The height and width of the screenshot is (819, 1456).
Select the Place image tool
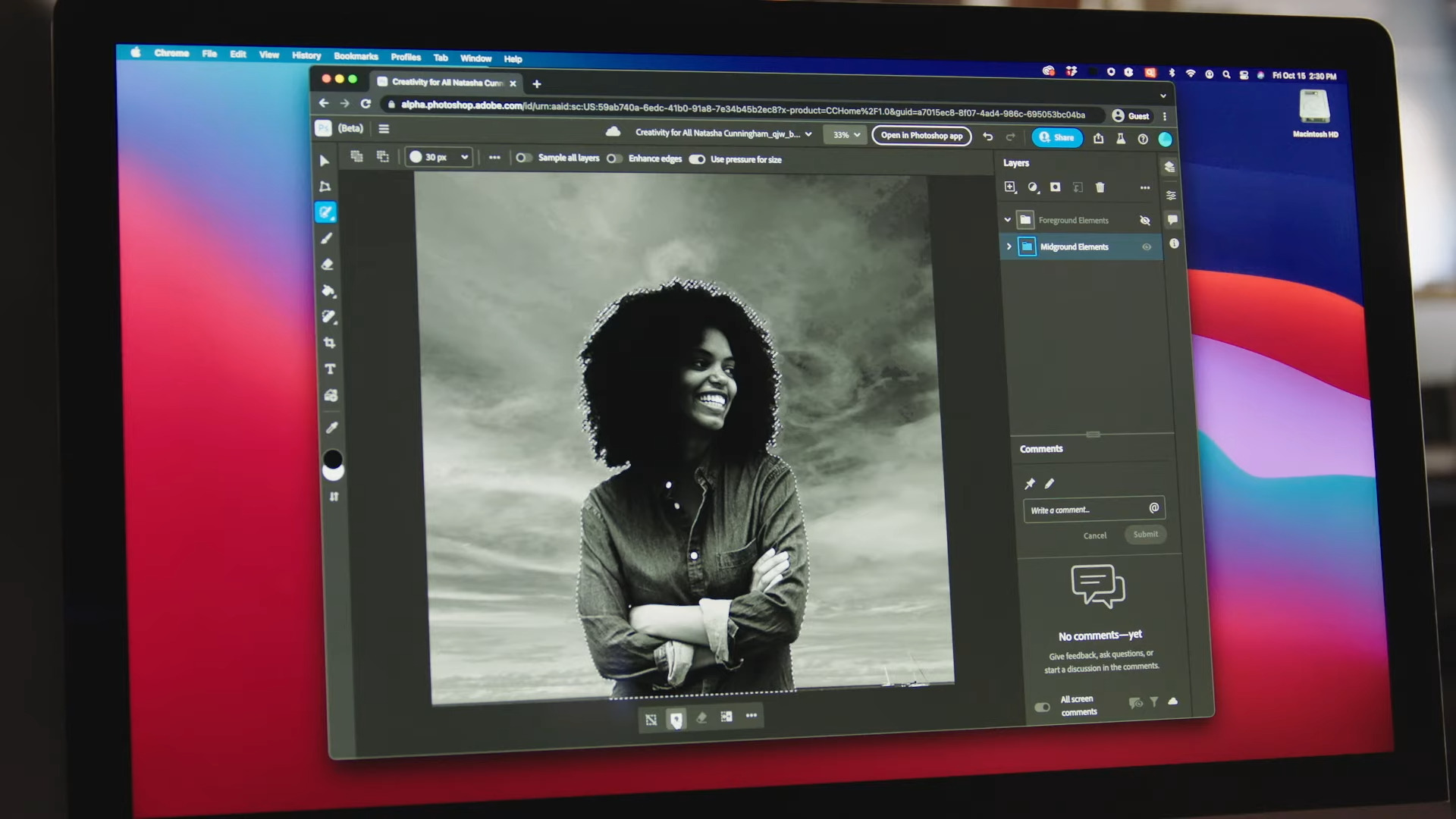click(x=331, y=395)
